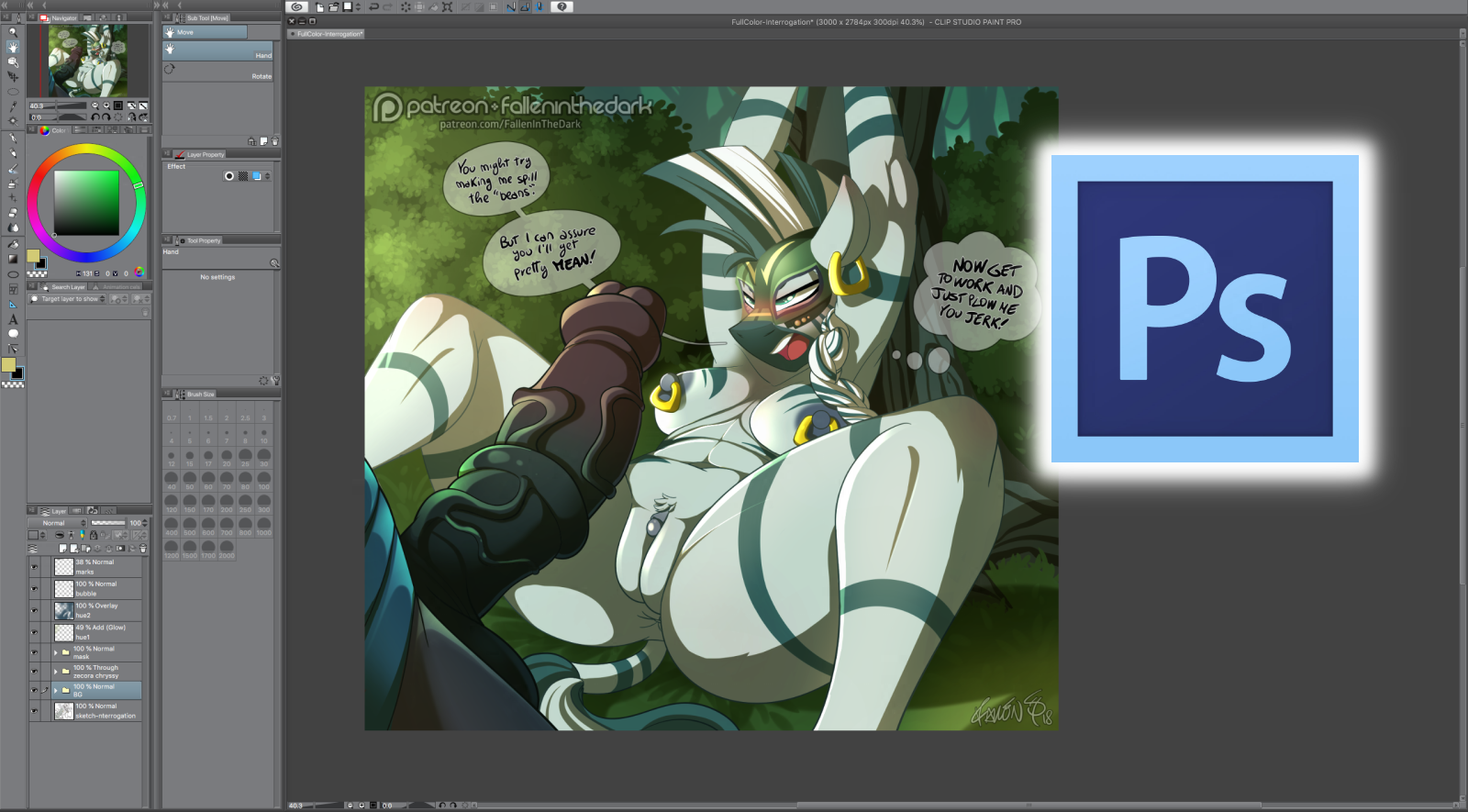
Task: Toggle Snap to Ruler in command bar
Action: tap(511, 6)
